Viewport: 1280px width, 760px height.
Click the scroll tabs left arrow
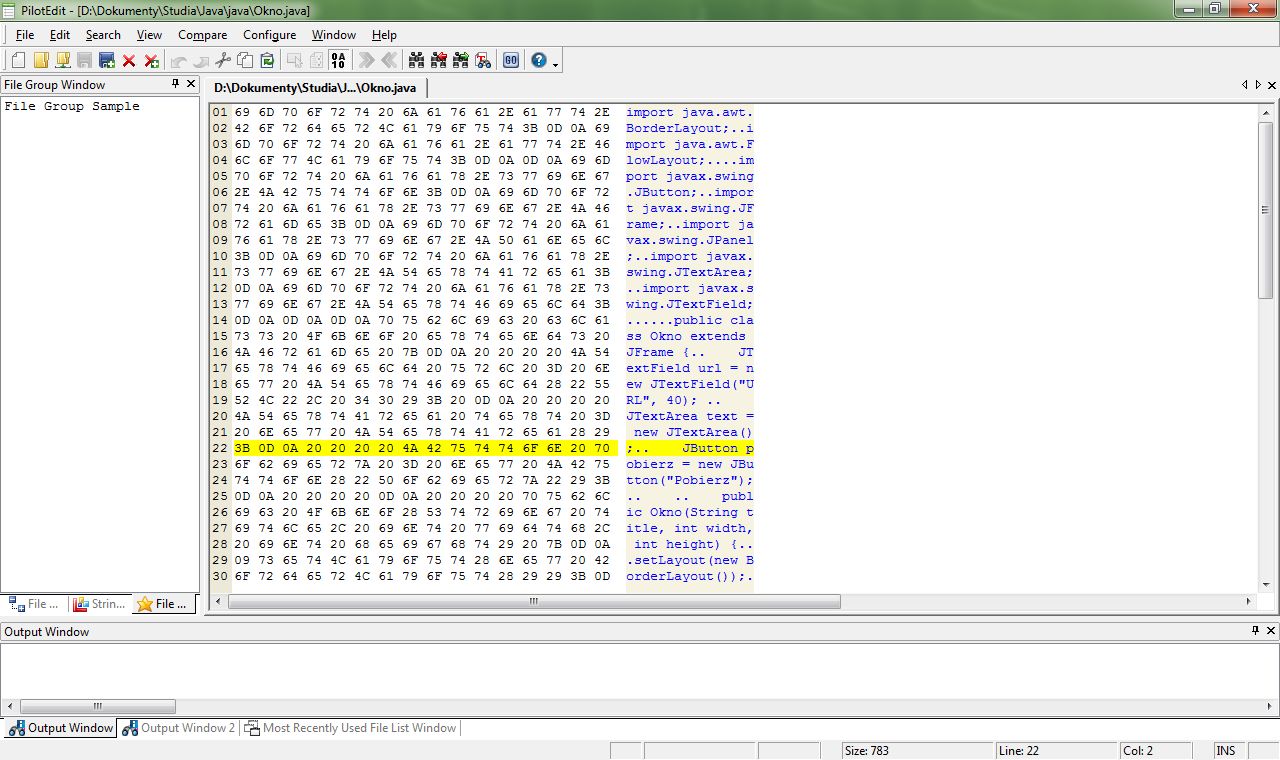pos(1245,85)
